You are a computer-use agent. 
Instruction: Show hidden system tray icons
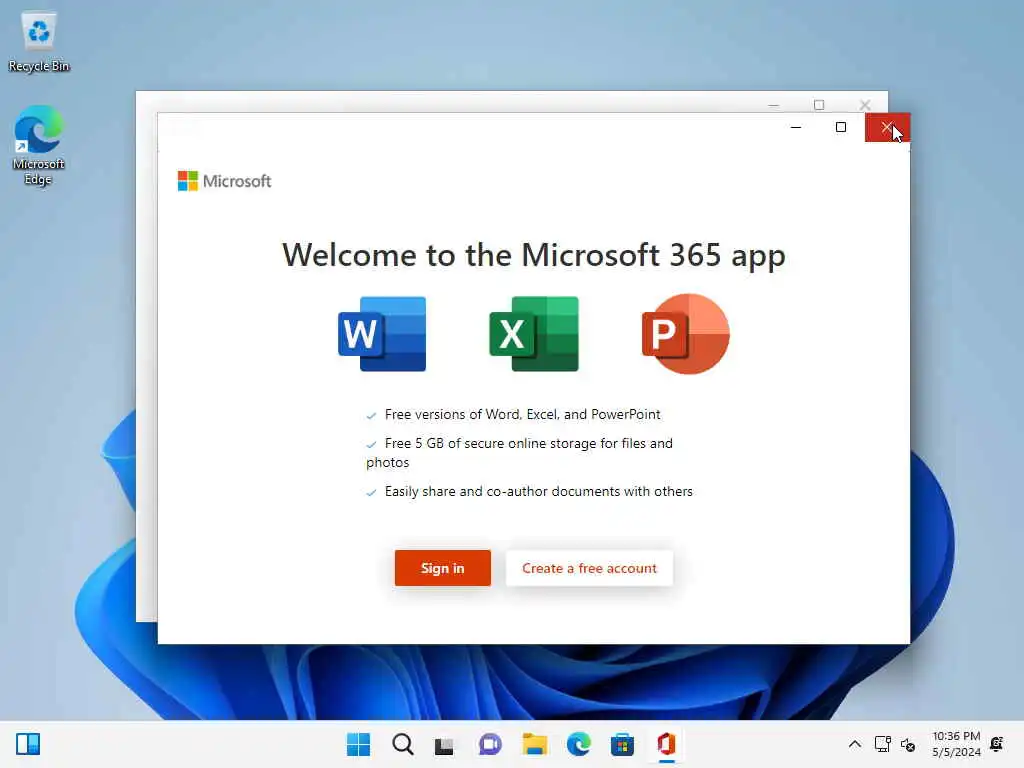[854, 744]
